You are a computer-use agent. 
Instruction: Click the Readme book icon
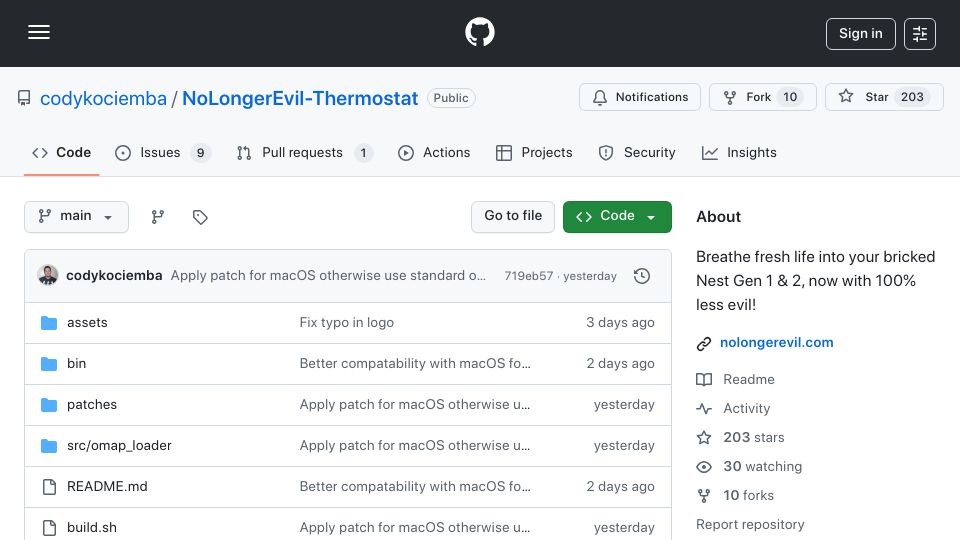[704, 380]
